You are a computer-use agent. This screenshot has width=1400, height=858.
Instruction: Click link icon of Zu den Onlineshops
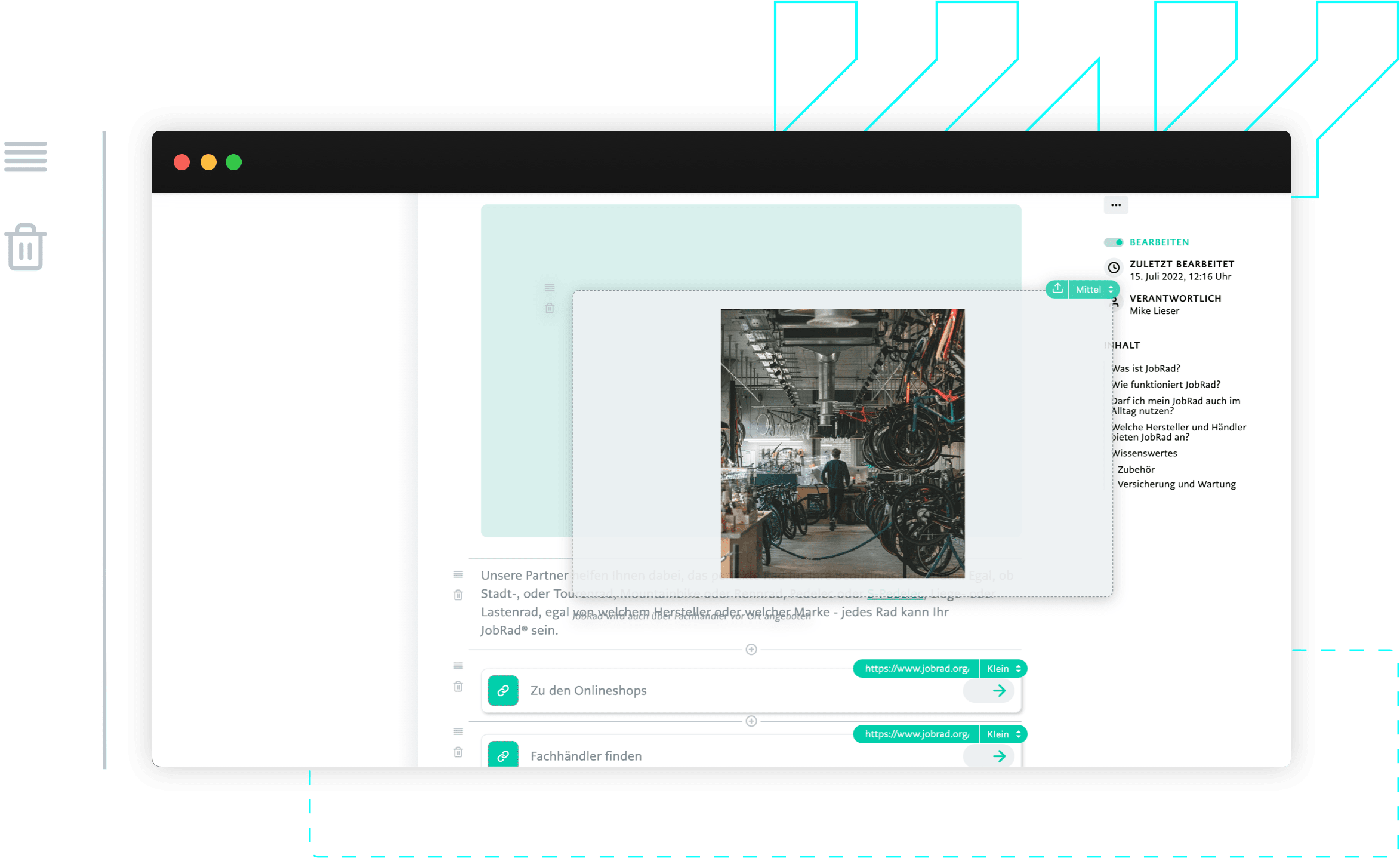502,690
